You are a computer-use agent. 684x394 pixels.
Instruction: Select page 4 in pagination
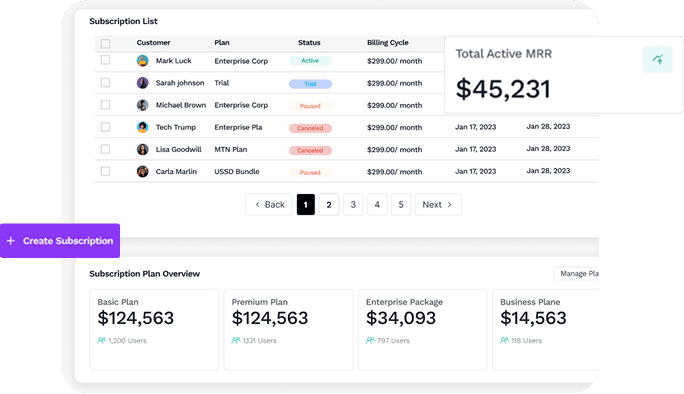click(x=377, y=205)
